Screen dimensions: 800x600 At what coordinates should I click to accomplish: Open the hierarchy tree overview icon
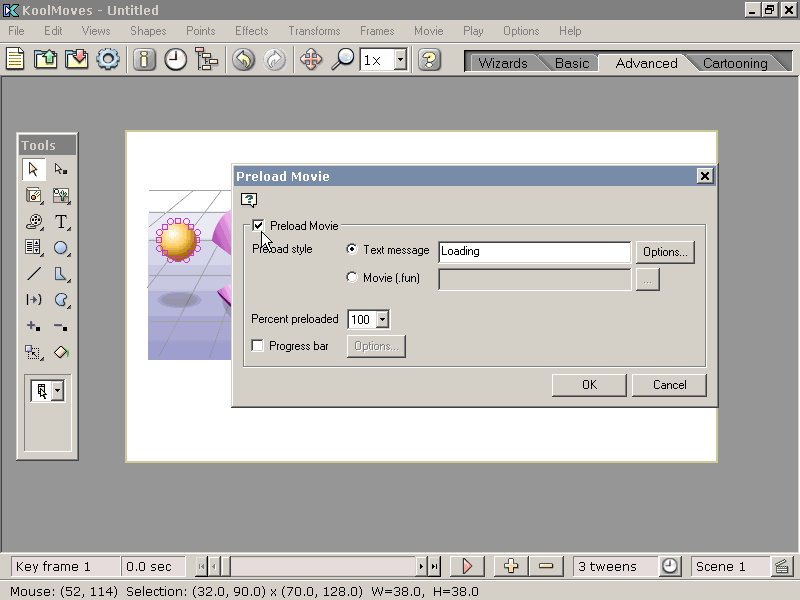point(207,60)
